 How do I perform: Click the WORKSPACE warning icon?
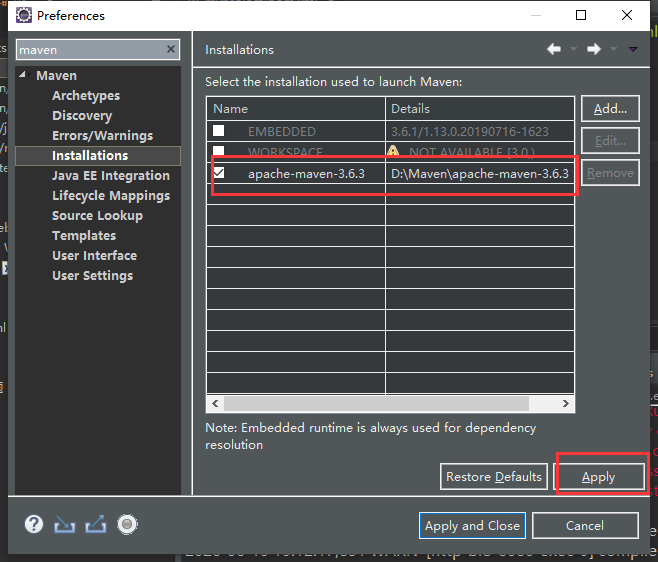tap(393, 151)
